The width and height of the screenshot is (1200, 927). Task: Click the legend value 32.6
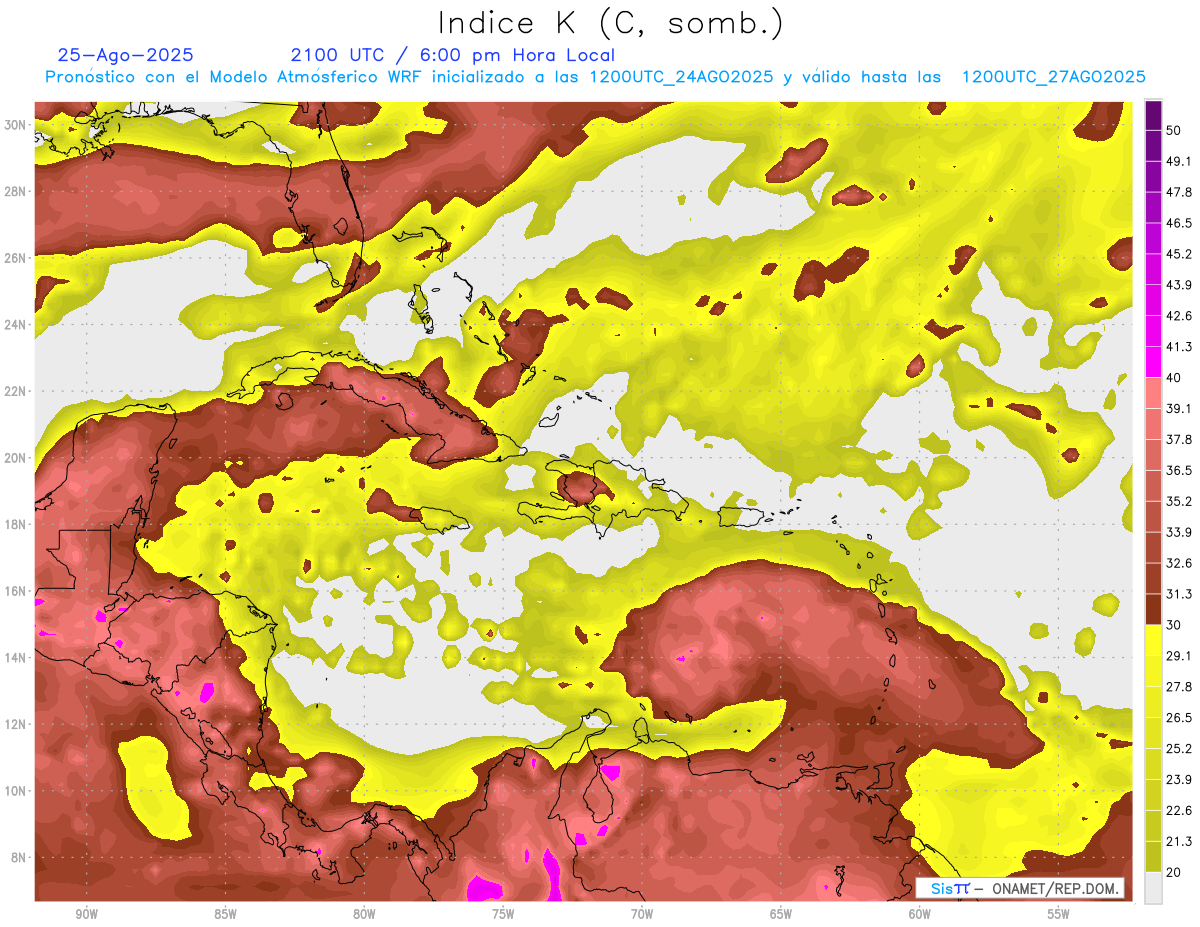(x=1179, y=563)
